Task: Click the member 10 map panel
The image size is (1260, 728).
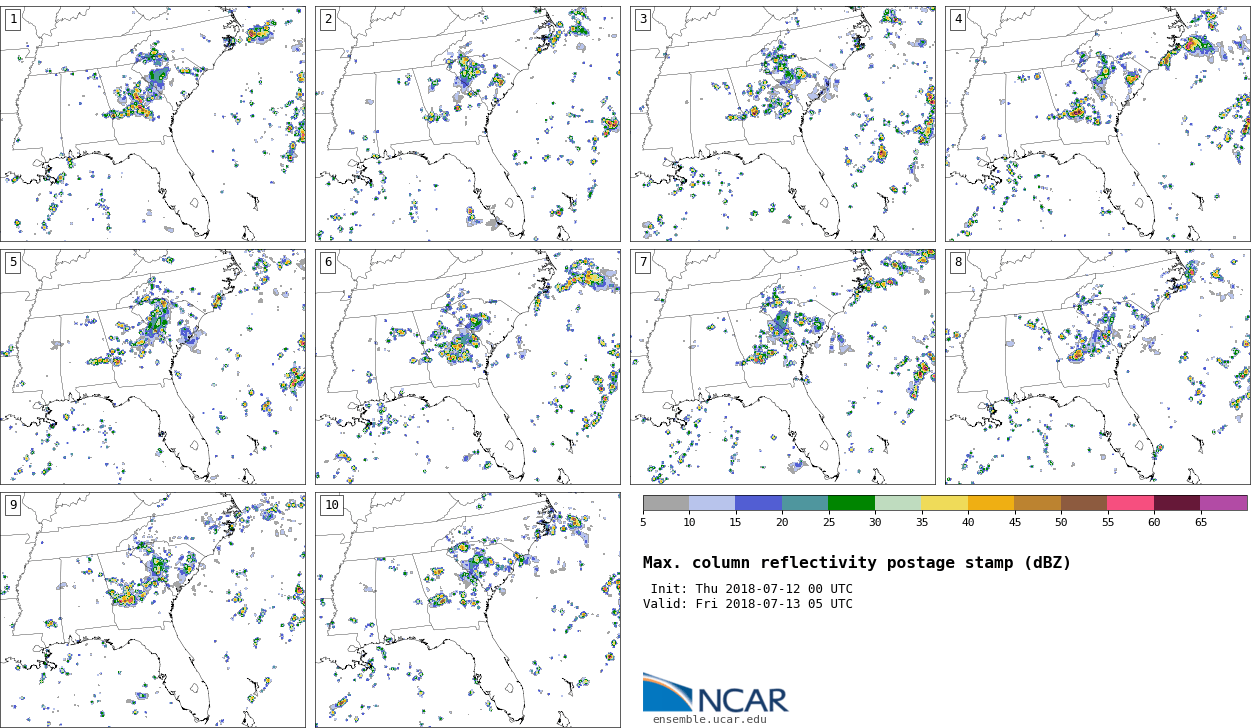Action: coord(467,609)
